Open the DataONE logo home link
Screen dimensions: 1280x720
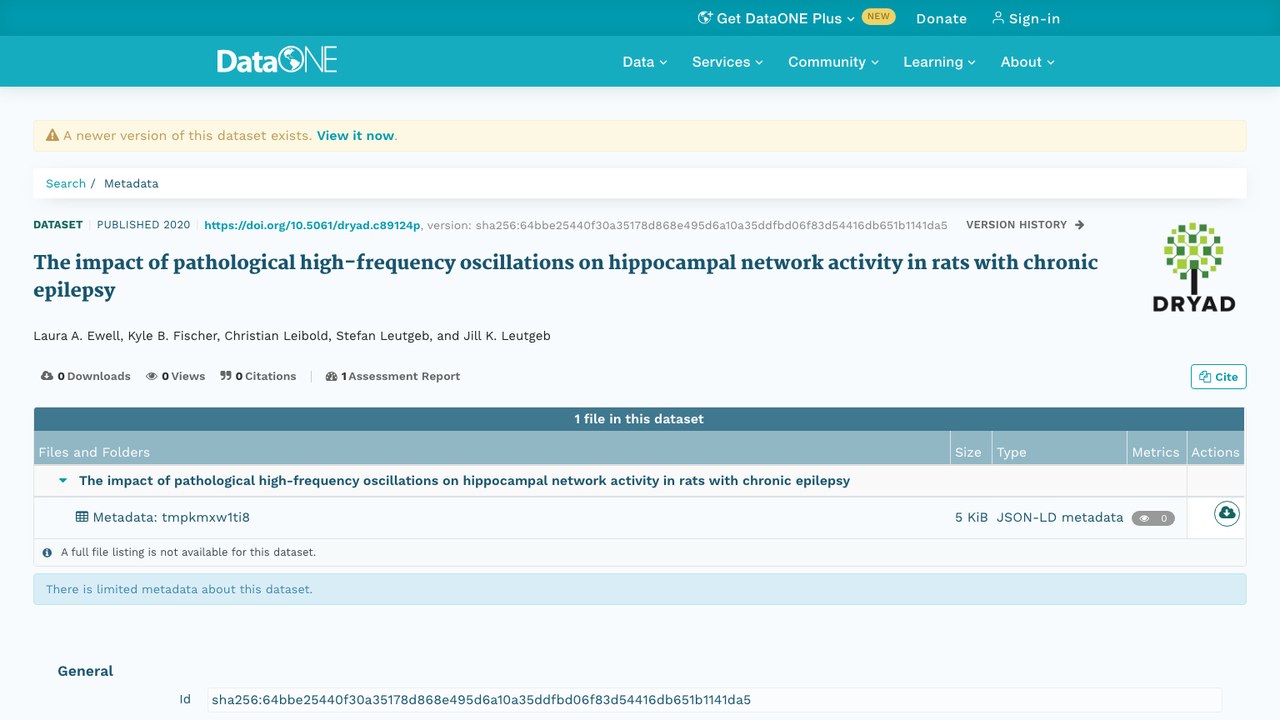click(277, 61)
